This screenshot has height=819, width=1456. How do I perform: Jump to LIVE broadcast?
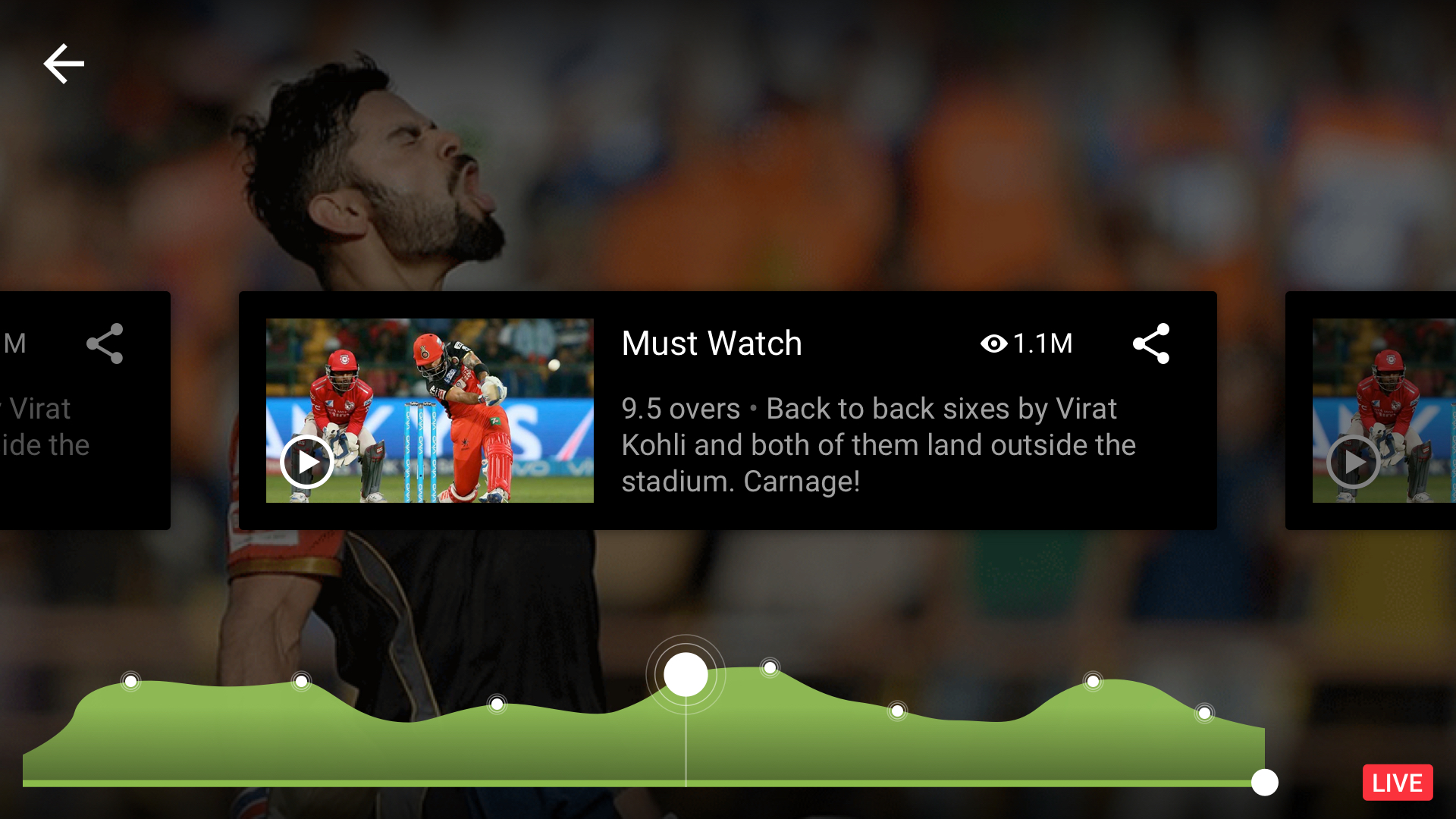click(1398, 783)
